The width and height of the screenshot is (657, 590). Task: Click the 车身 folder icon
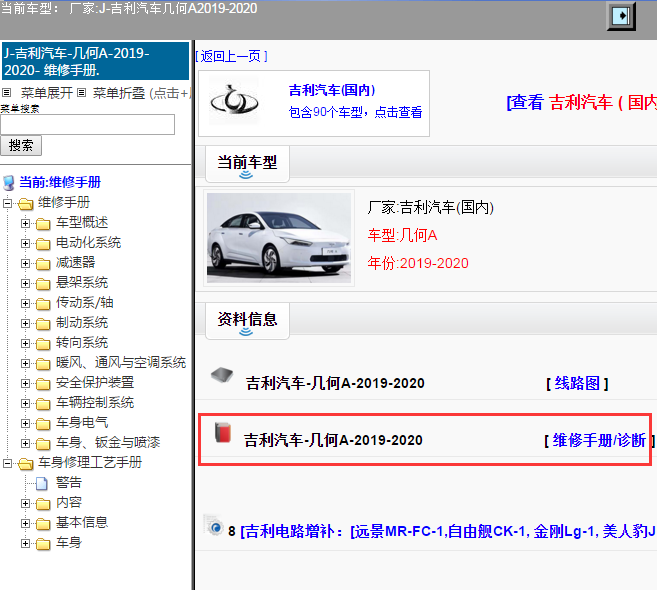pos(43,543)
